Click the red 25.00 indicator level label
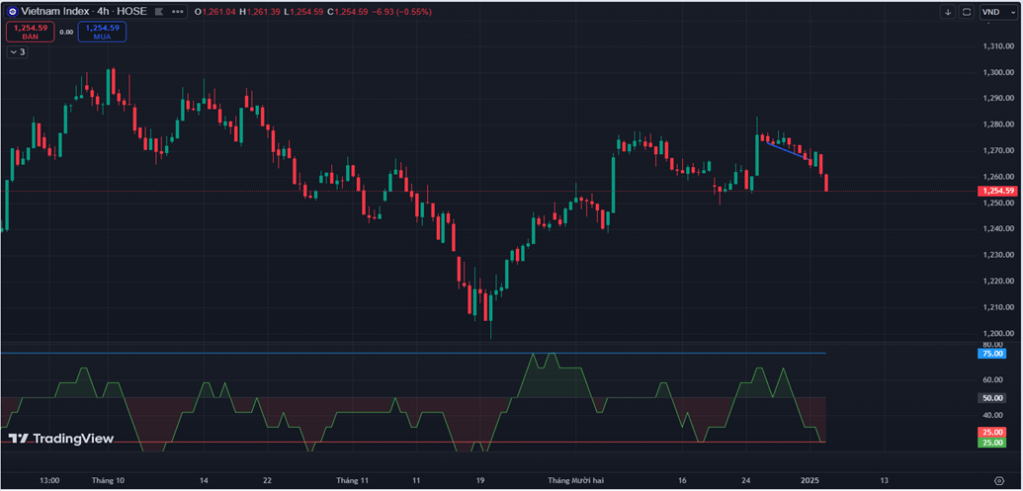The image size is (1023, 491). 993,432
